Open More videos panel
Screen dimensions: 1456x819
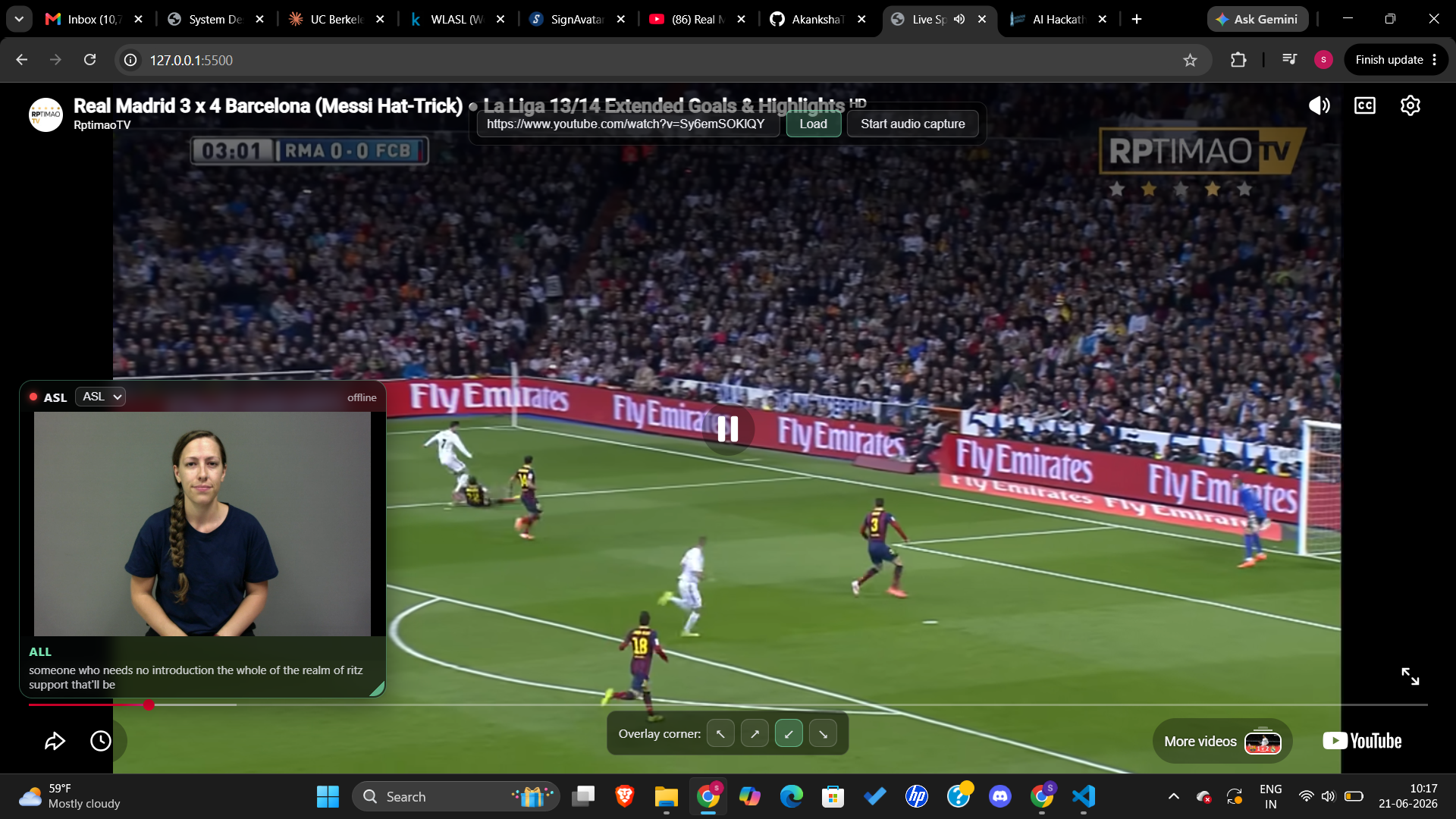coord(1222,741)
